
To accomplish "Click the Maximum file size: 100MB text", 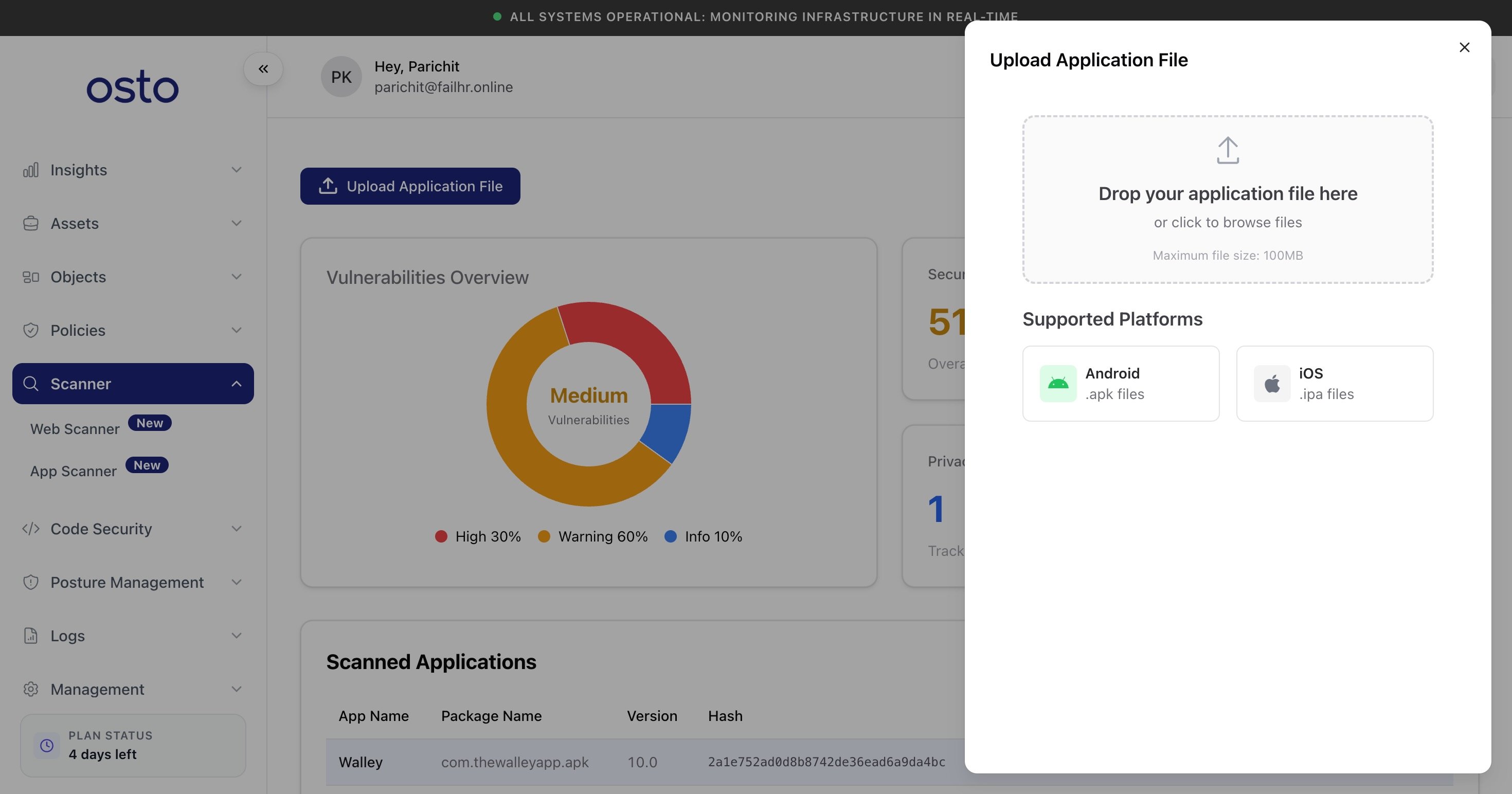I will [1227, 255].
